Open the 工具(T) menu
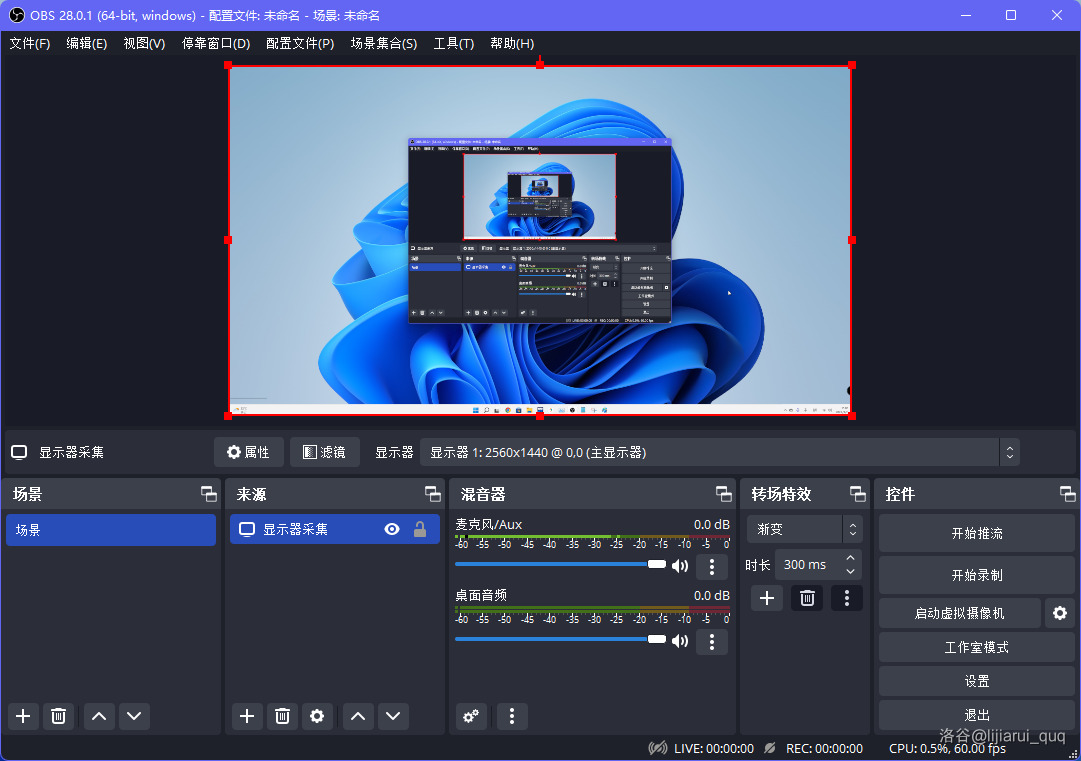 [454, 43]
